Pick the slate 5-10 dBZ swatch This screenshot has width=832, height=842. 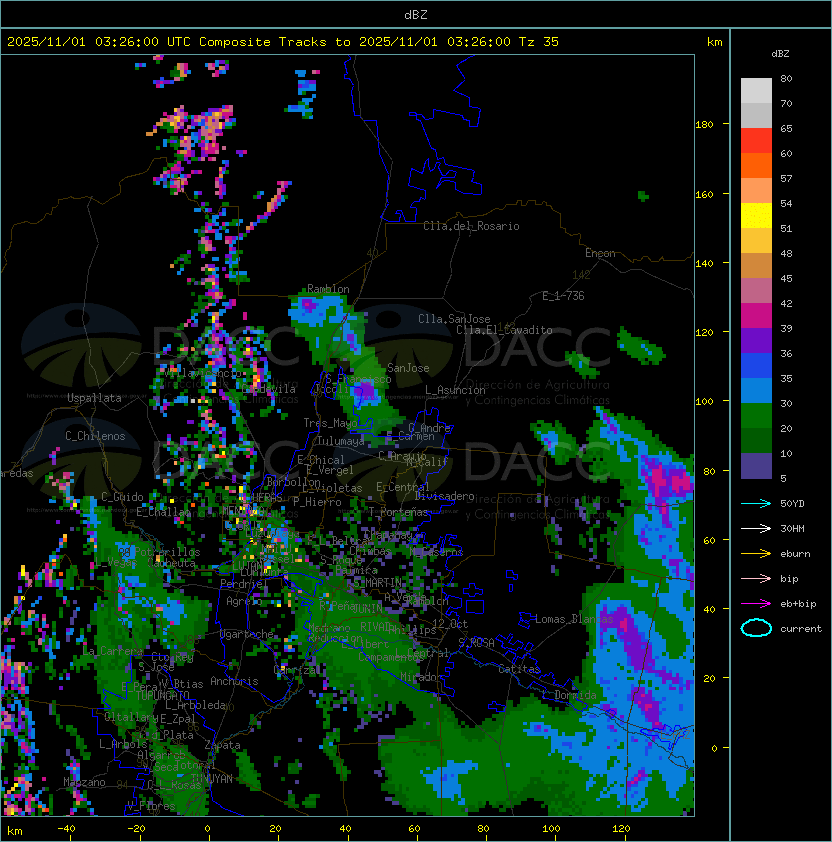coord(756,466)
